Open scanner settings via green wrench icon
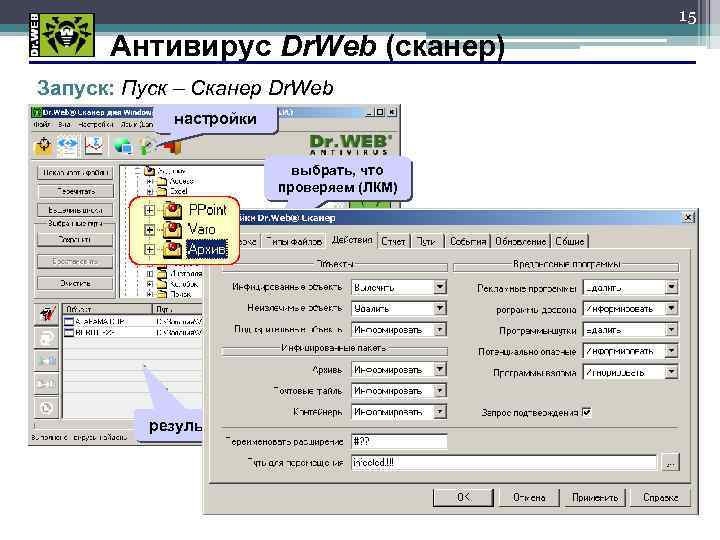Viewport: 720px width, 540px height. click(x=147, y=146)
